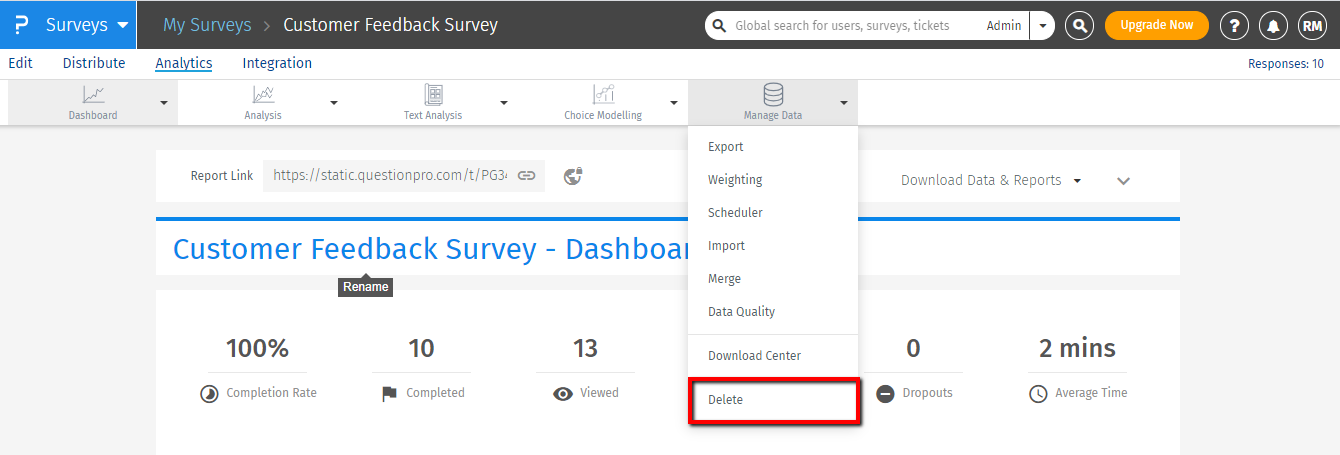Click the Responses: 10 counter
This screenshot has height=455, width=1340.
pyautogui.click(x=1286, y=64)
